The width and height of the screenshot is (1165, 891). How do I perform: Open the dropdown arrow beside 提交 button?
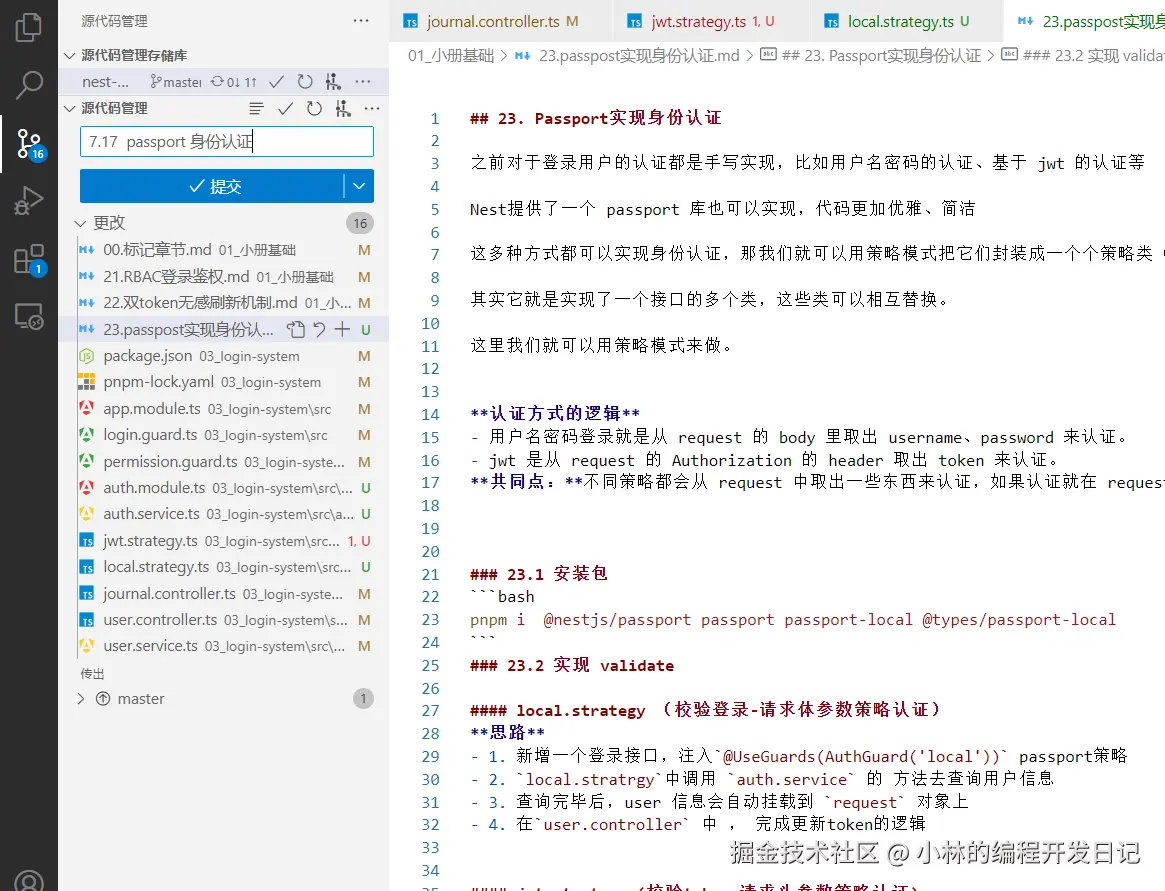tap(360, 186)
